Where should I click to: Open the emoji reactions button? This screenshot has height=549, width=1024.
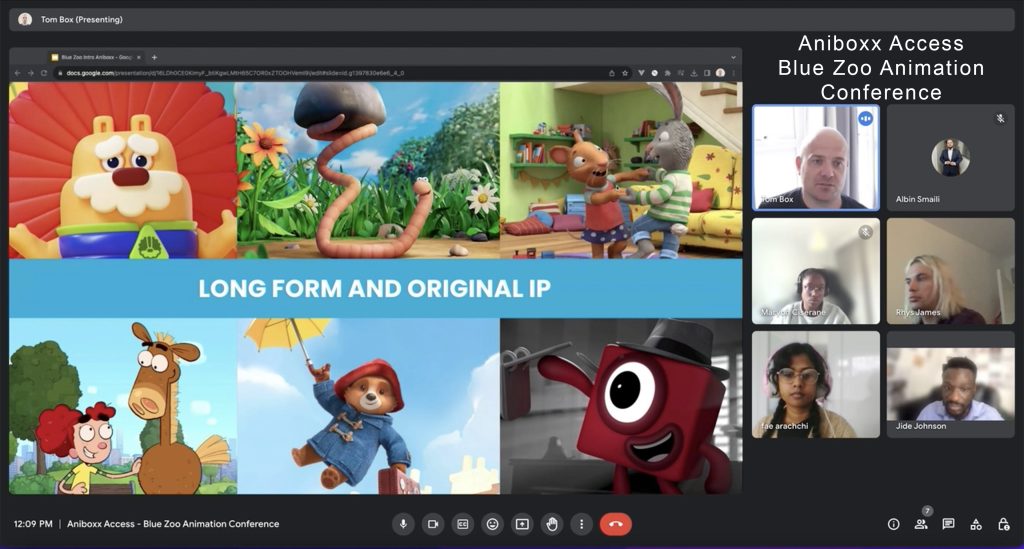492,524
